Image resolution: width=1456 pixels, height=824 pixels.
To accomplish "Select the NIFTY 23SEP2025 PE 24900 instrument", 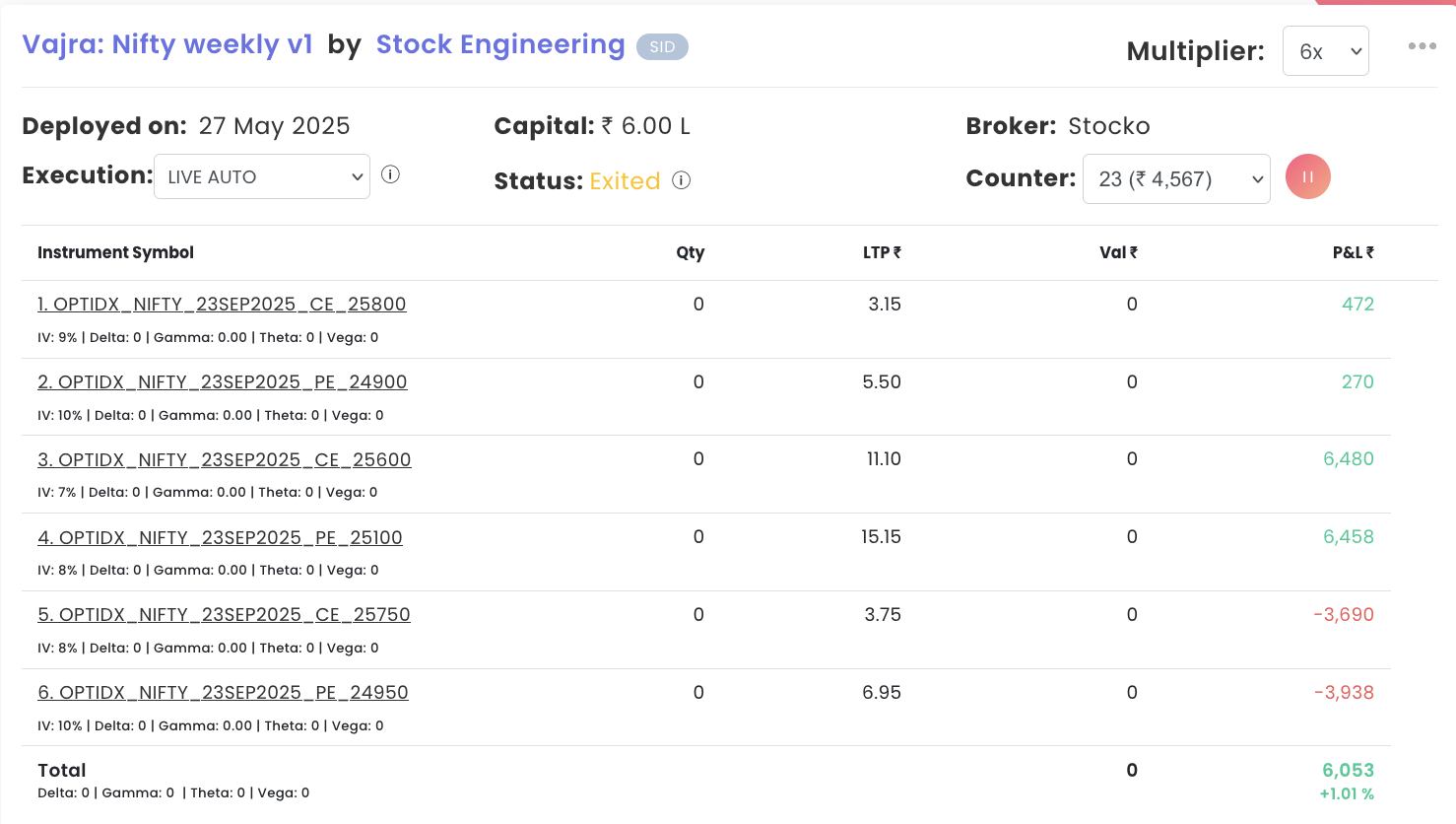I will coord(223,382).
